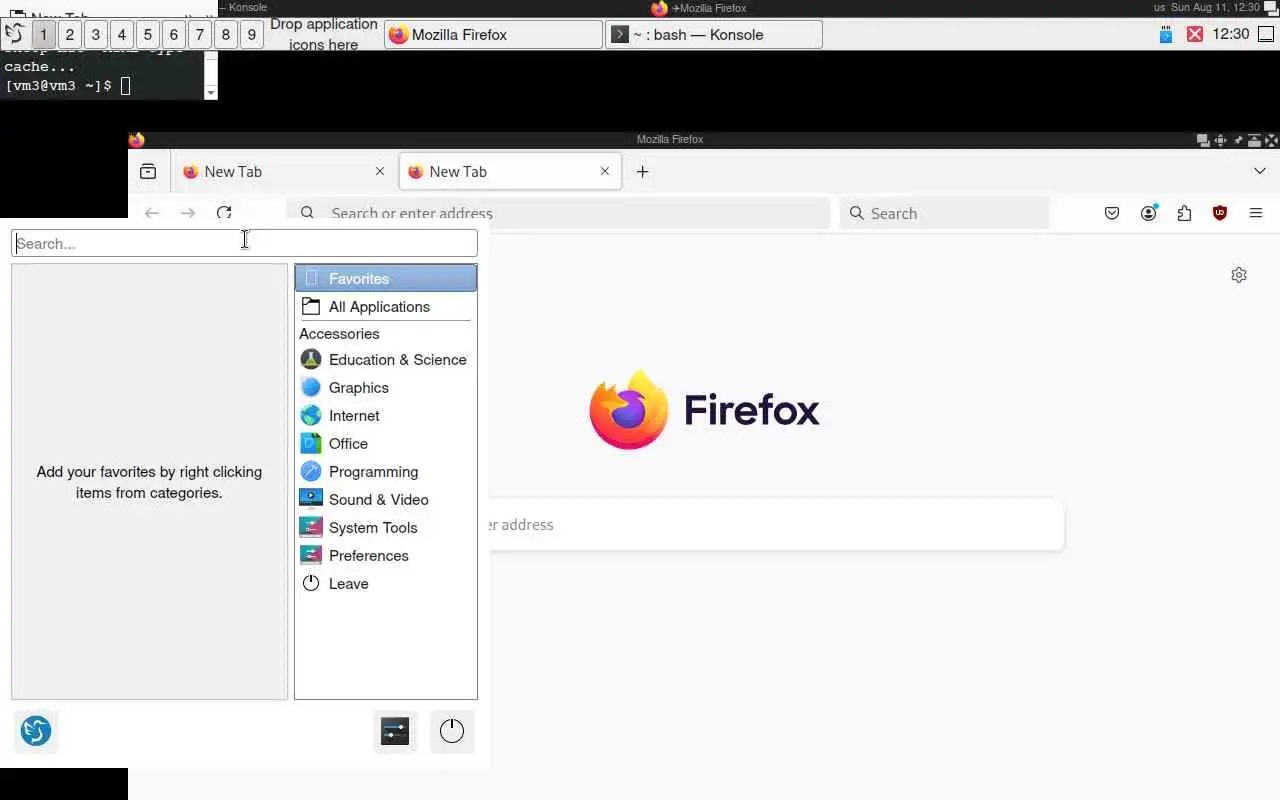Switch to virtual desktop 7
This screenshot has height=800, width=1280.
(200, 35)
